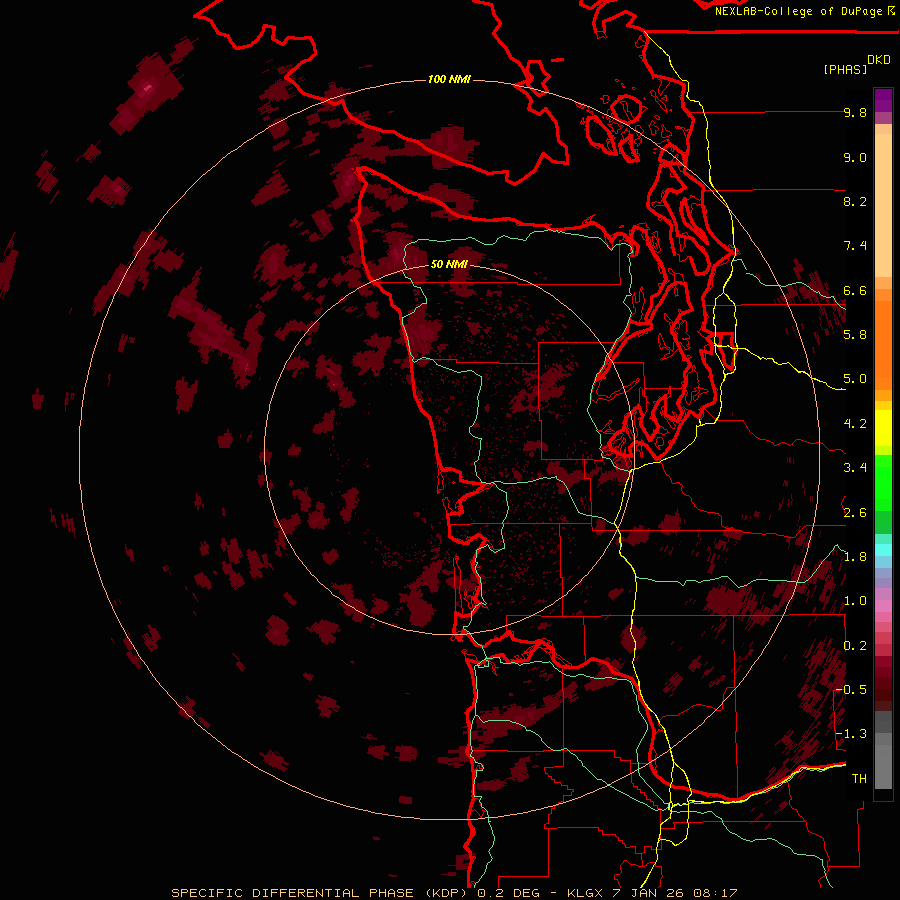Select the 9.0 value on the color scale
The width and height of the screenshot is (900, 900).
point(855,157)
